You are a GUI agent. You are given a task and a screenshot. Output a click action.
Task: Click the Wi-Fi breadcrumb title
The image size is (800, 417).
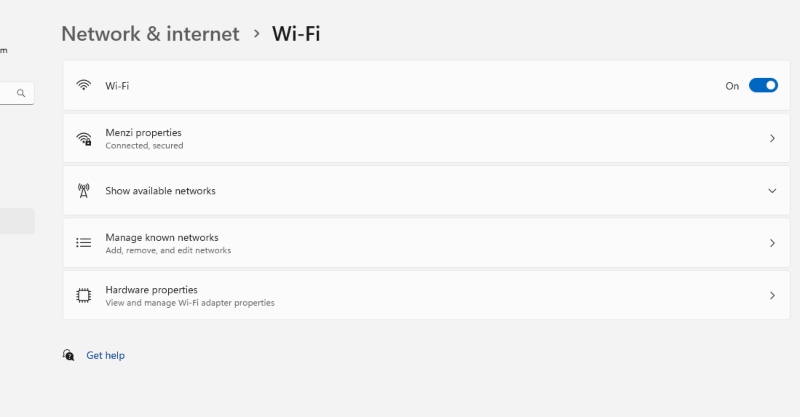(x=296, y=34)
